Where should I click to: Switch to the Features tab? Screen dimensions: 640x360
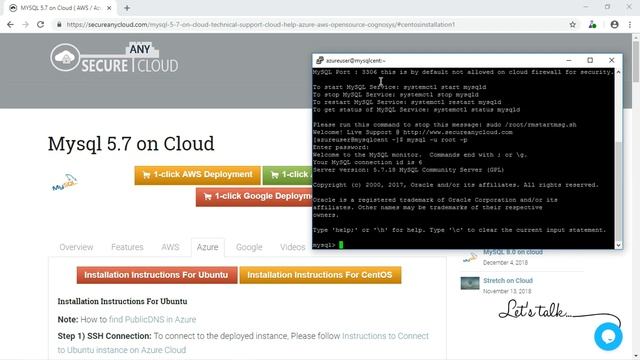[x=127, y=247]
